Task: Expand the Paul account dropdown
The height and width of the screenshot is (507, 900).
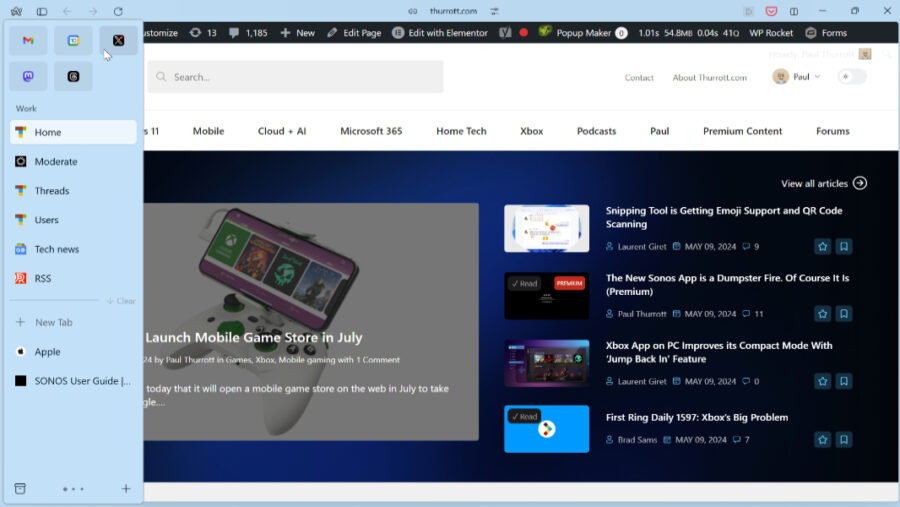Action: click(797, 77)
